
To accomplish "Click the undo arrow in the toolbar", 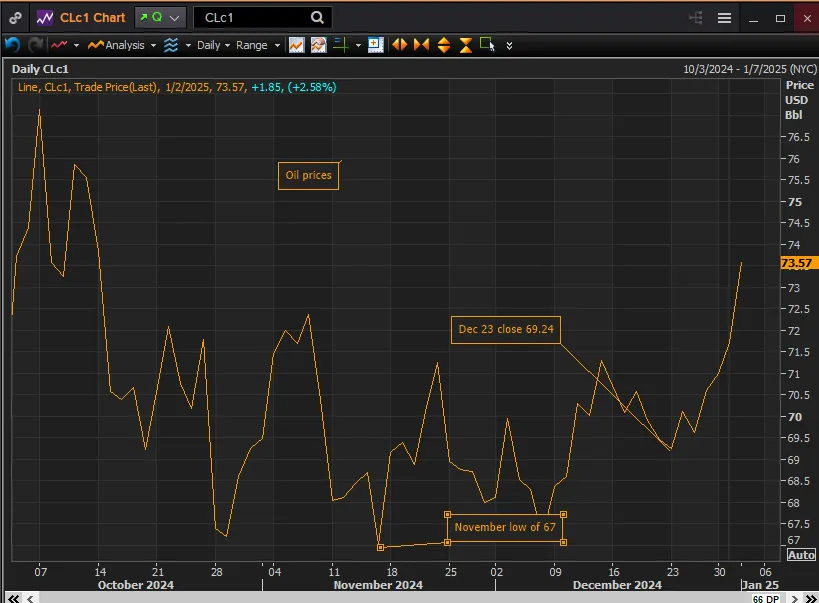I will click(12, 45).
